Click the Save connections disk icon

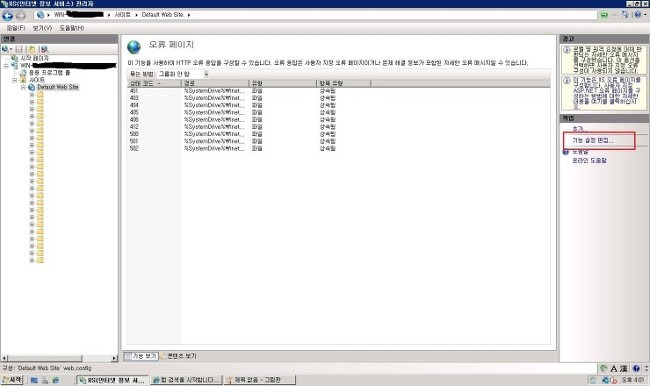point(19,49)
